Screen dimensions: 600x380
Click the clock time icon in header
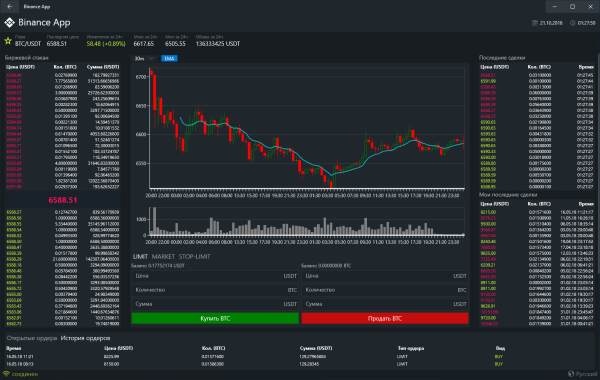(572, 23)
